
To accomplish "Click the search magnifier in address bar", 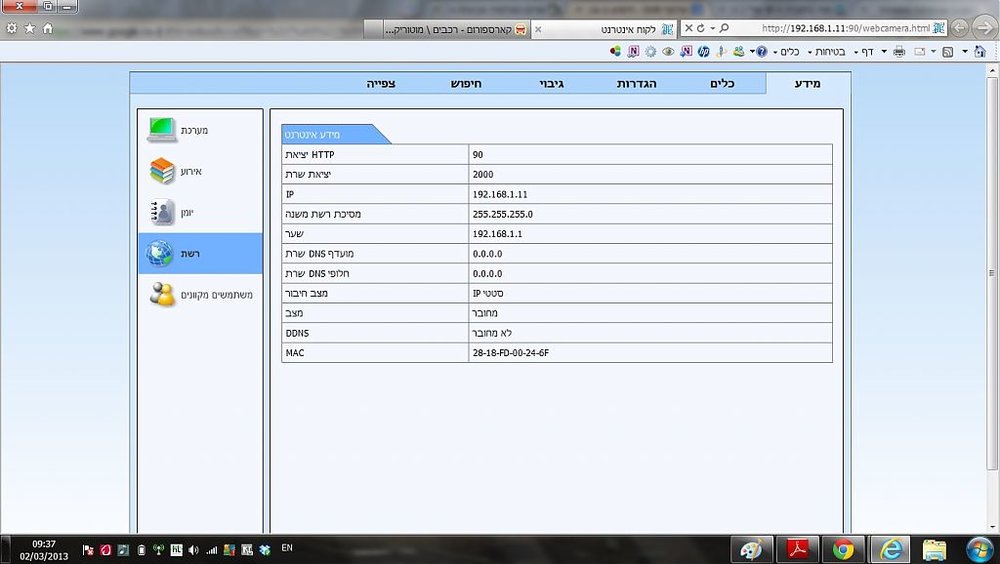I will coord(724,28).
